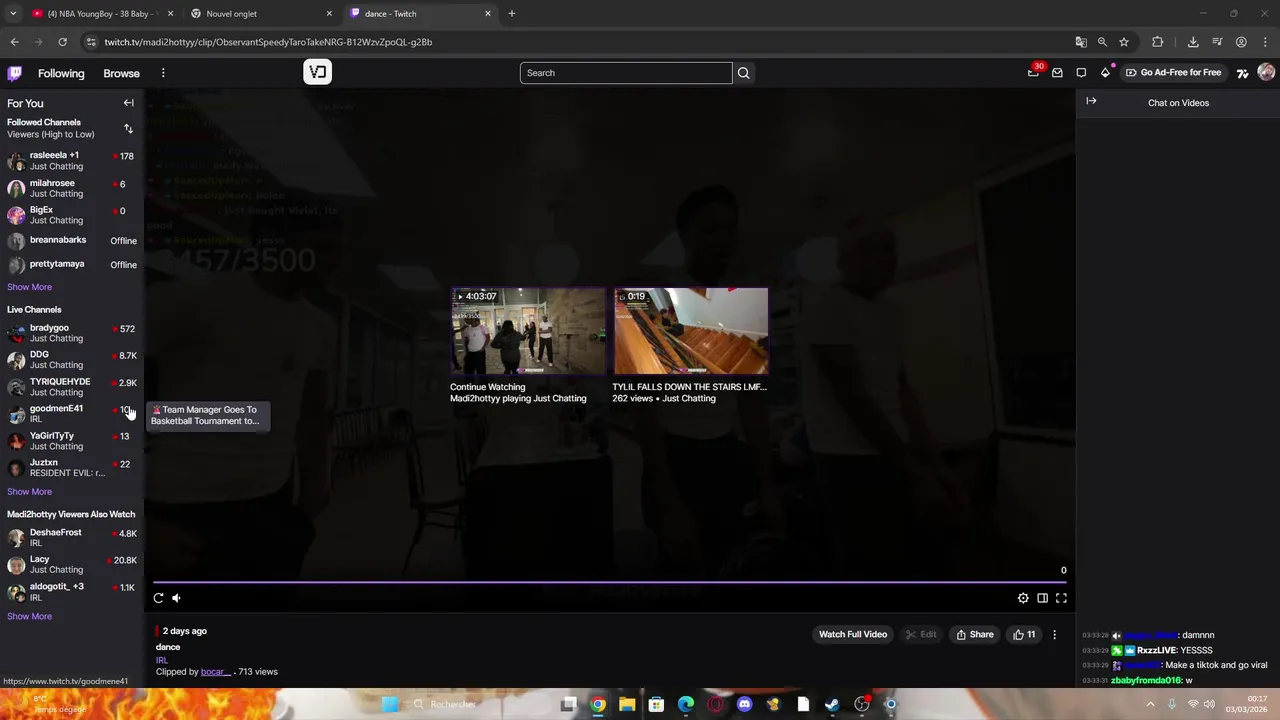1280x720 pixels.
Task: Open Chrome downloads icon
Action: click(1193, 42)
